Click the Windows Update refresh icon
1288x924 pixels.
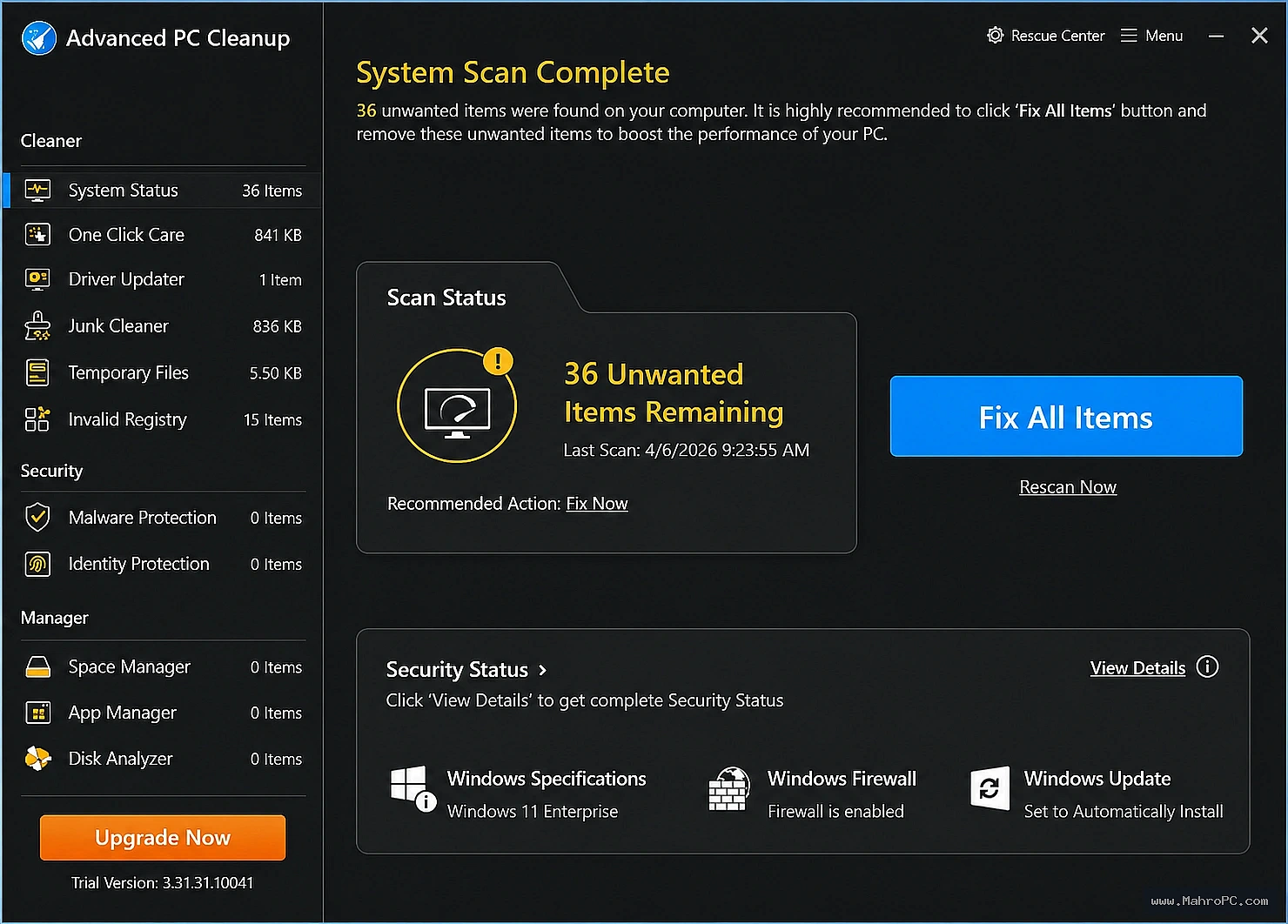pyautogui.click(x=990, y=788)
